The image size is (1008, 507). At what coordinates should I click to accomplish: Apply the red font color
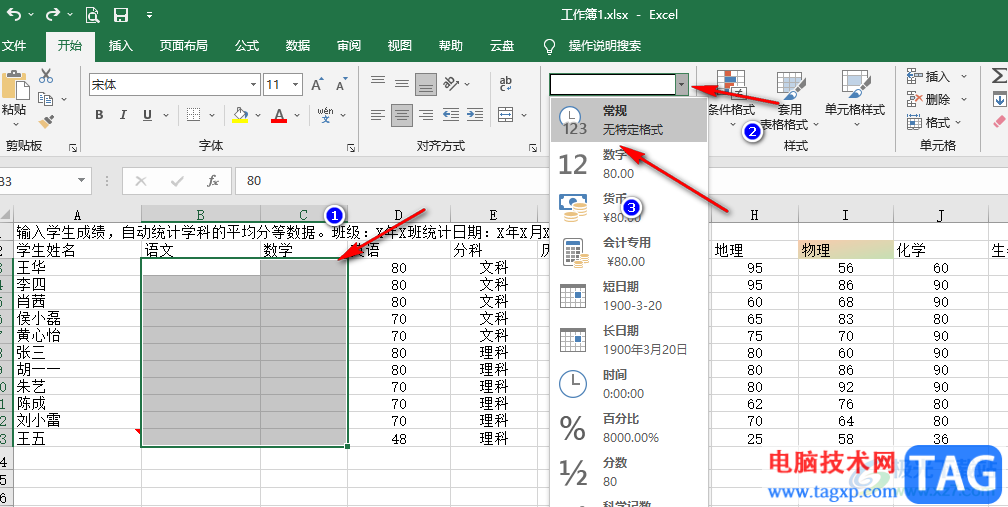point(279,115)
